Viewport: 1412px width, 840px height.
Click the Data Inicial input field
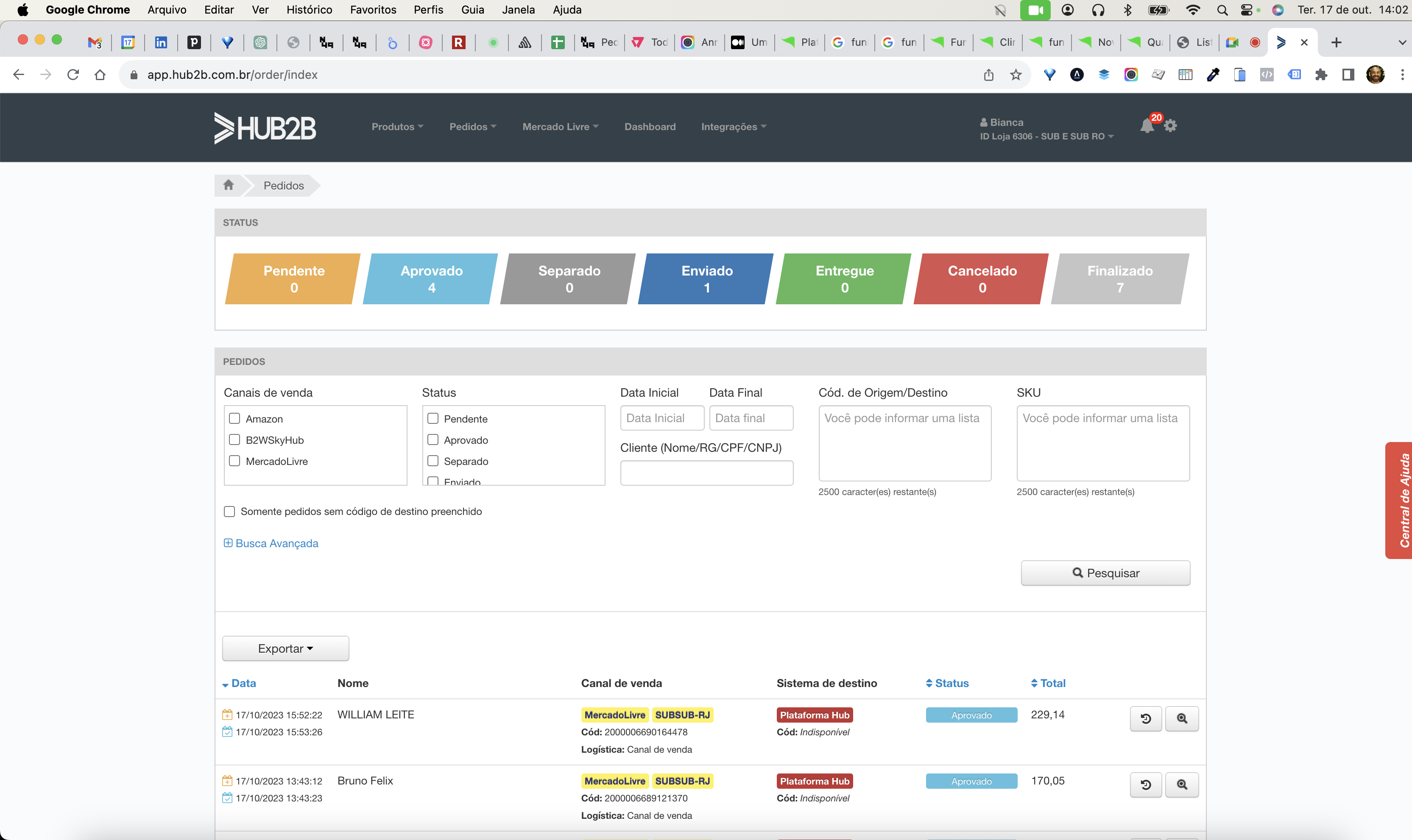coord(661,418)
